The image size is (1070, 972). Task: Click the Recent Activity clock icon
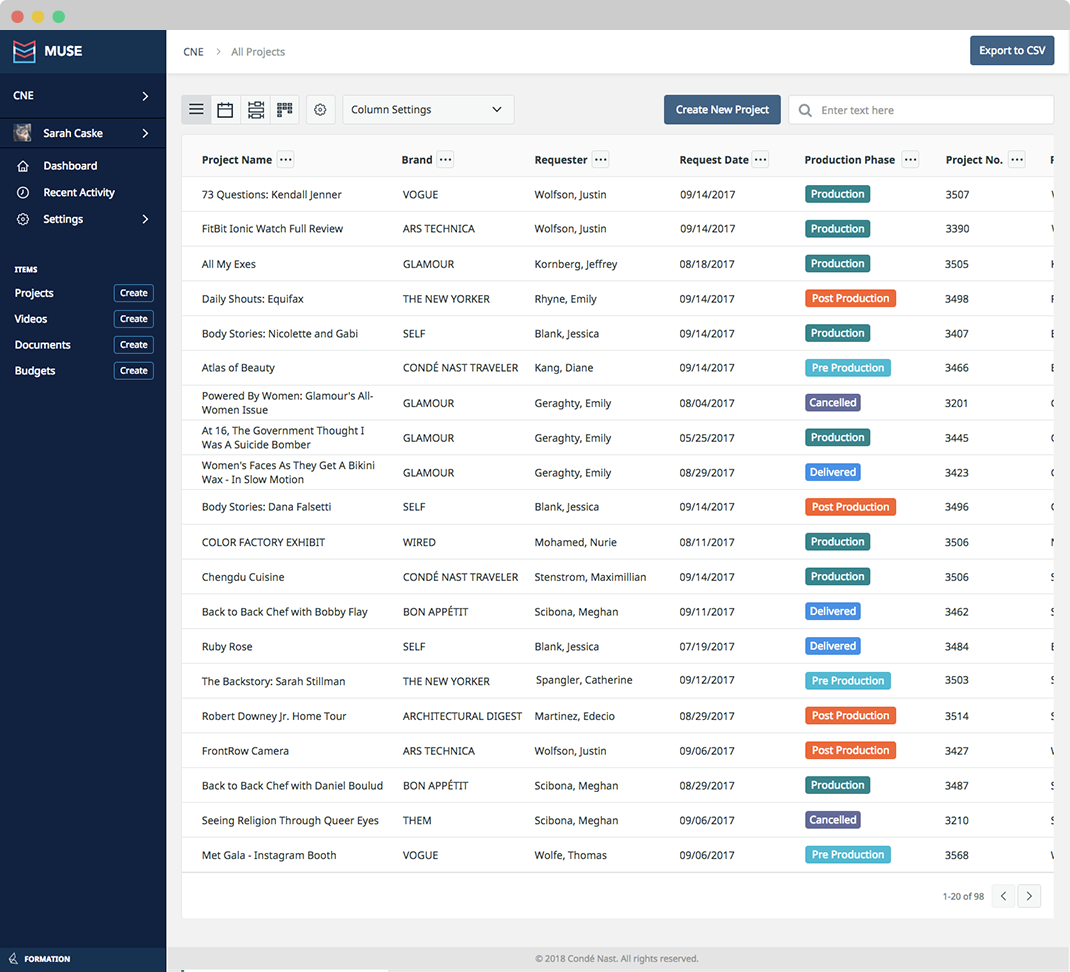click(23, 192)
